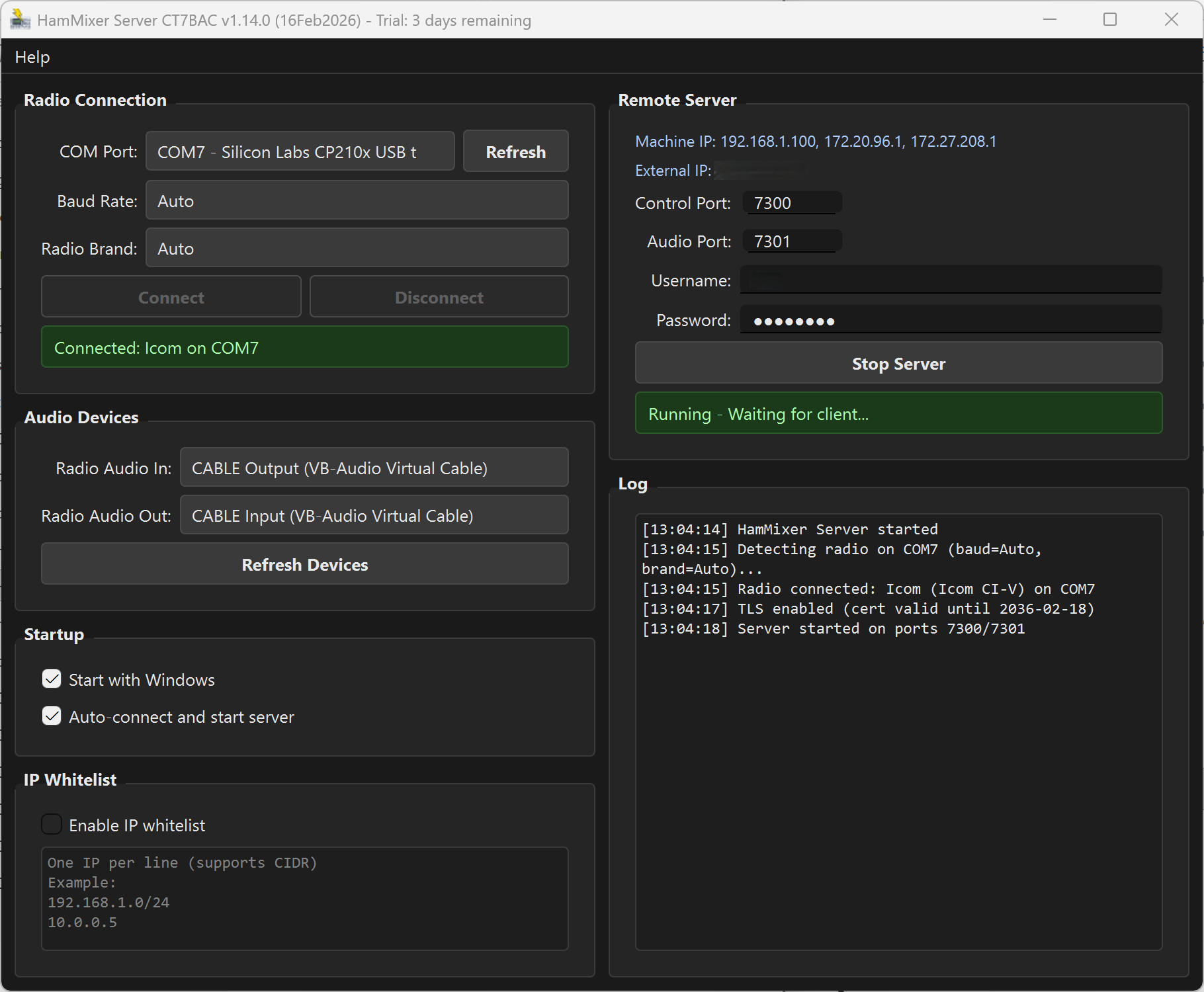Click inside the IP whitelist text area
This screenshot has width=1204, height=992.
click(x=304, y=899)
